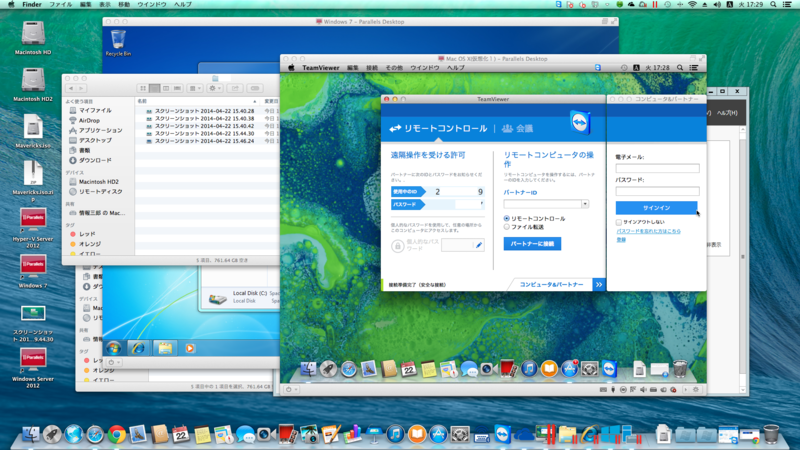Open Messages in the main Dock
Image resolution: width=800 pixels, height=450 pixels.
tap(245, 435)
